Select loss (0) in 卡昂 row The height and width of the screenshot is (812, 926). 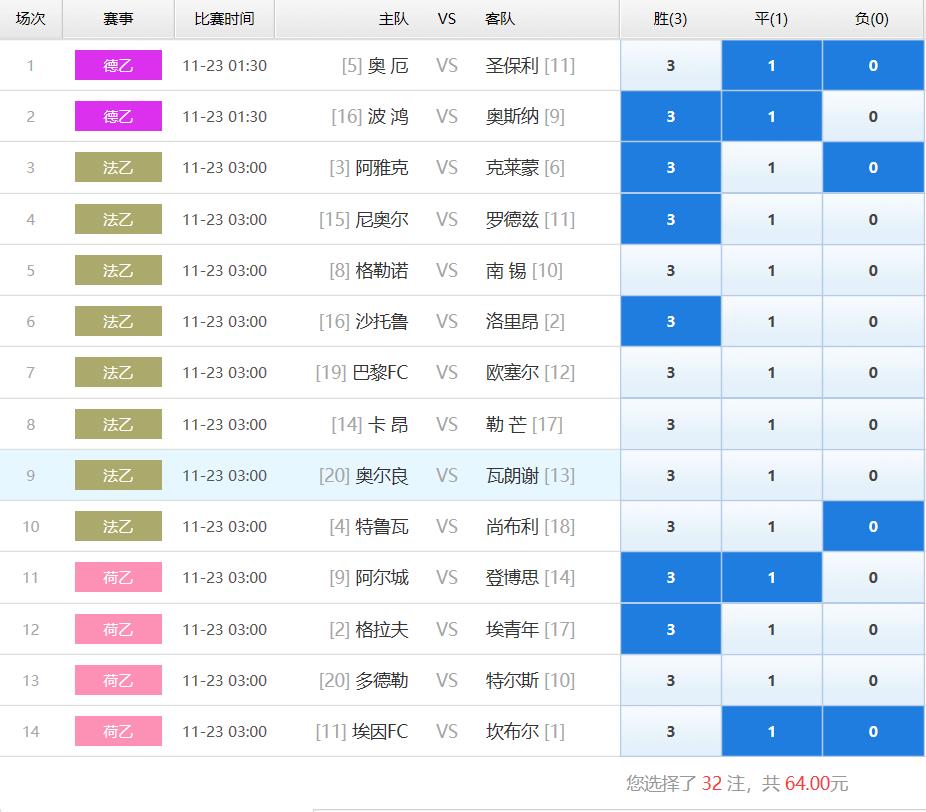pos(873,425)
